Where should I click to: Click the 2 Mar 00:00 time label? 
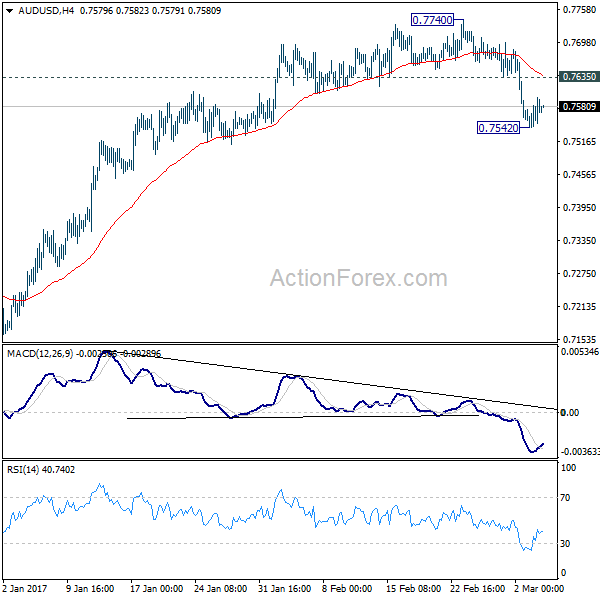coord(539,588)
